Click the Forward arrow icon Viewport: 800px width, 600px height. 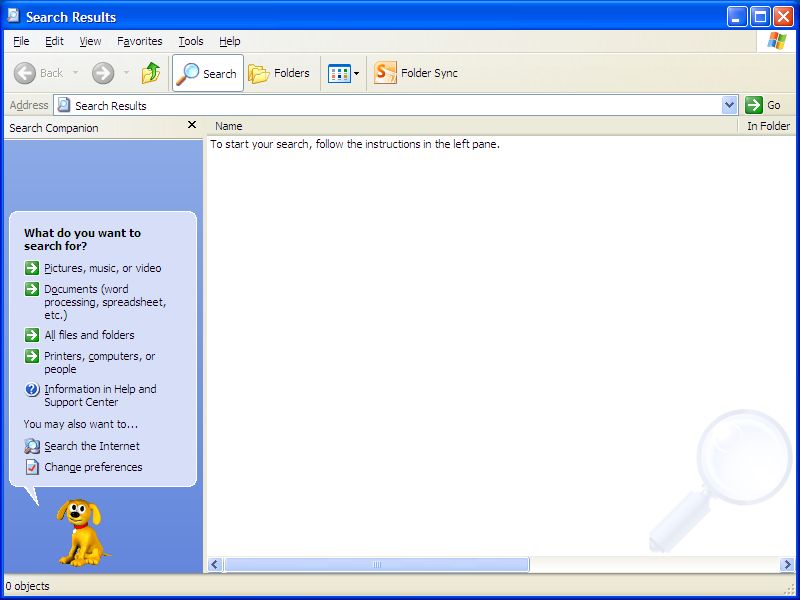click(103, 73)
